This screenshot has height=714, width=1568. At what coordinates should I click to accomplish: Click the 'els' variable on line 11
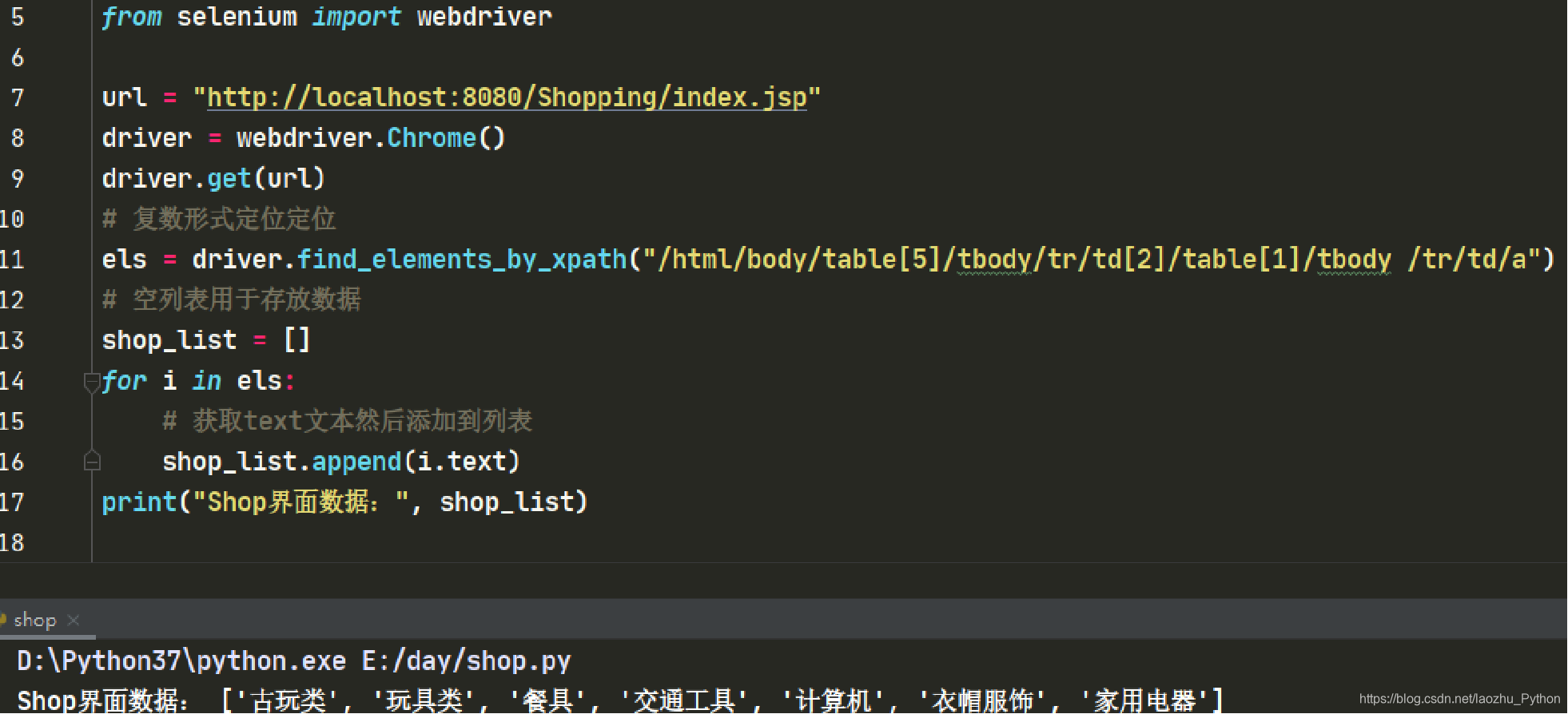(x=124, y=260)
